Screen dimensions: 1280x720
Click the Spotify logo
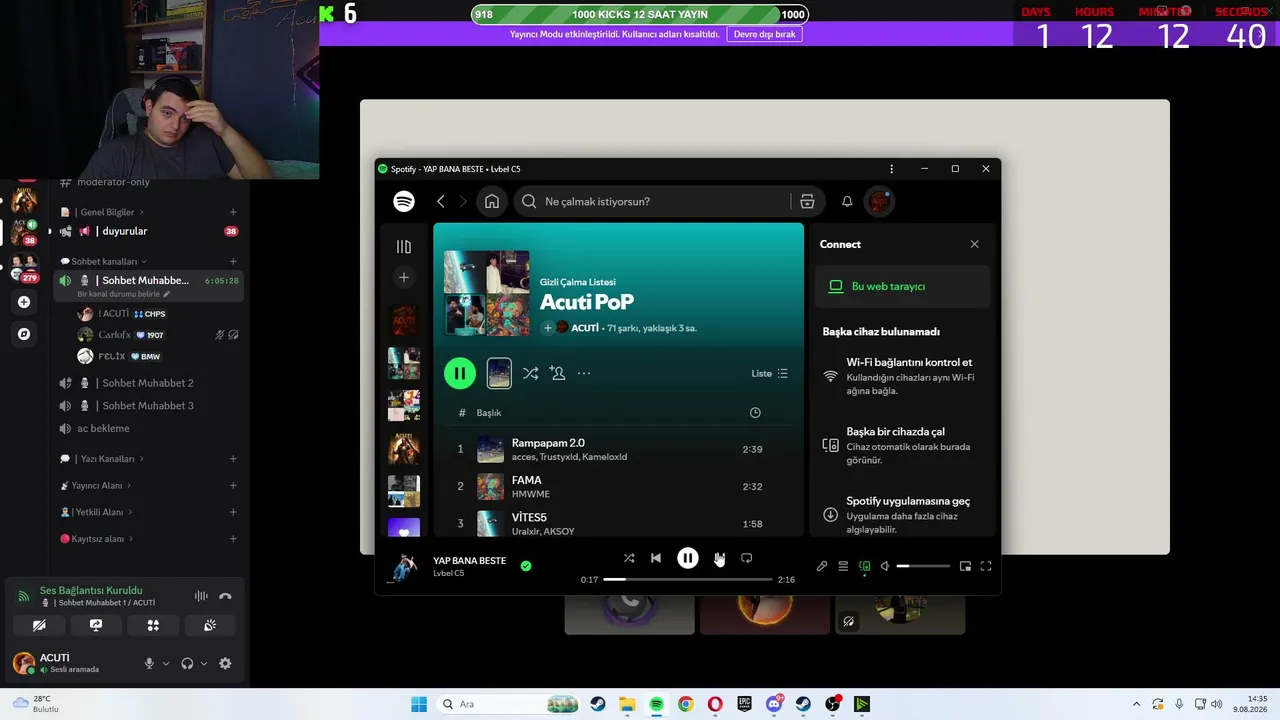[x=404, y=202]
